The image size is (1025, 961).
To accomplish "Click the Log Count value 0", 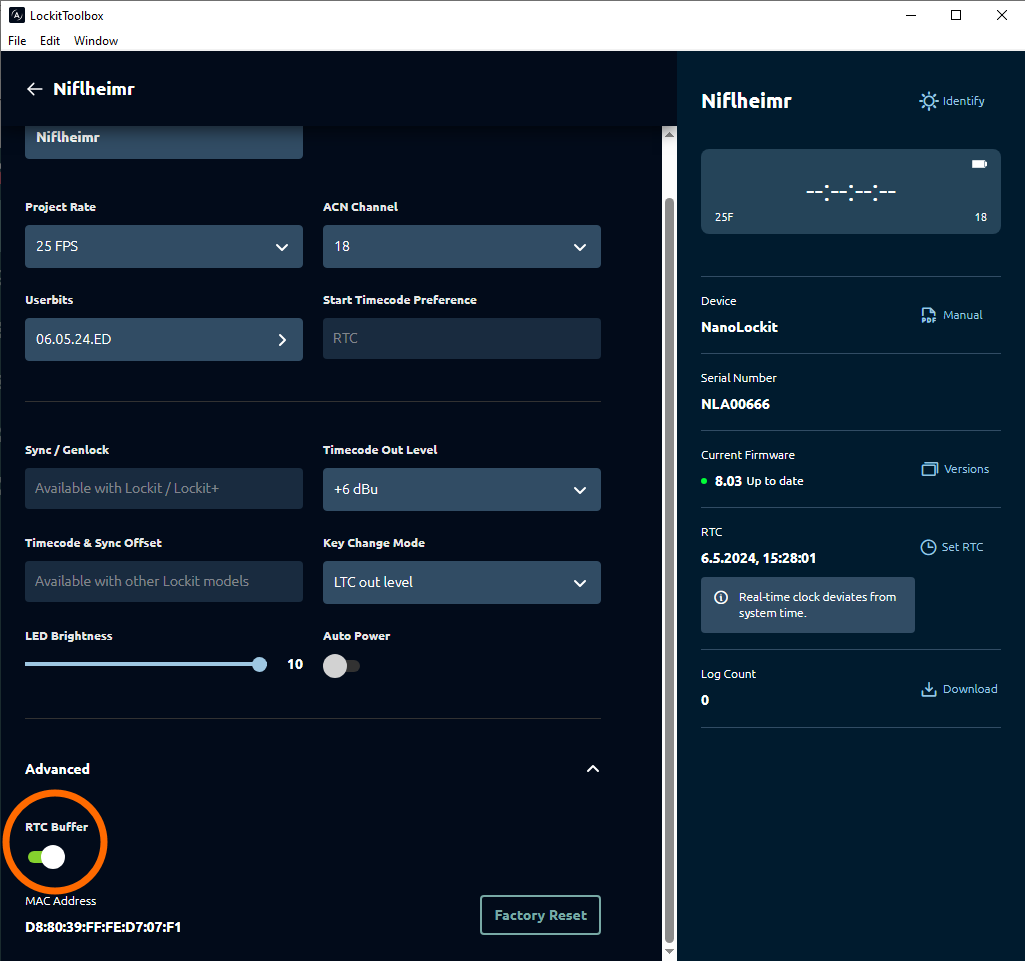I will point(705,700).
